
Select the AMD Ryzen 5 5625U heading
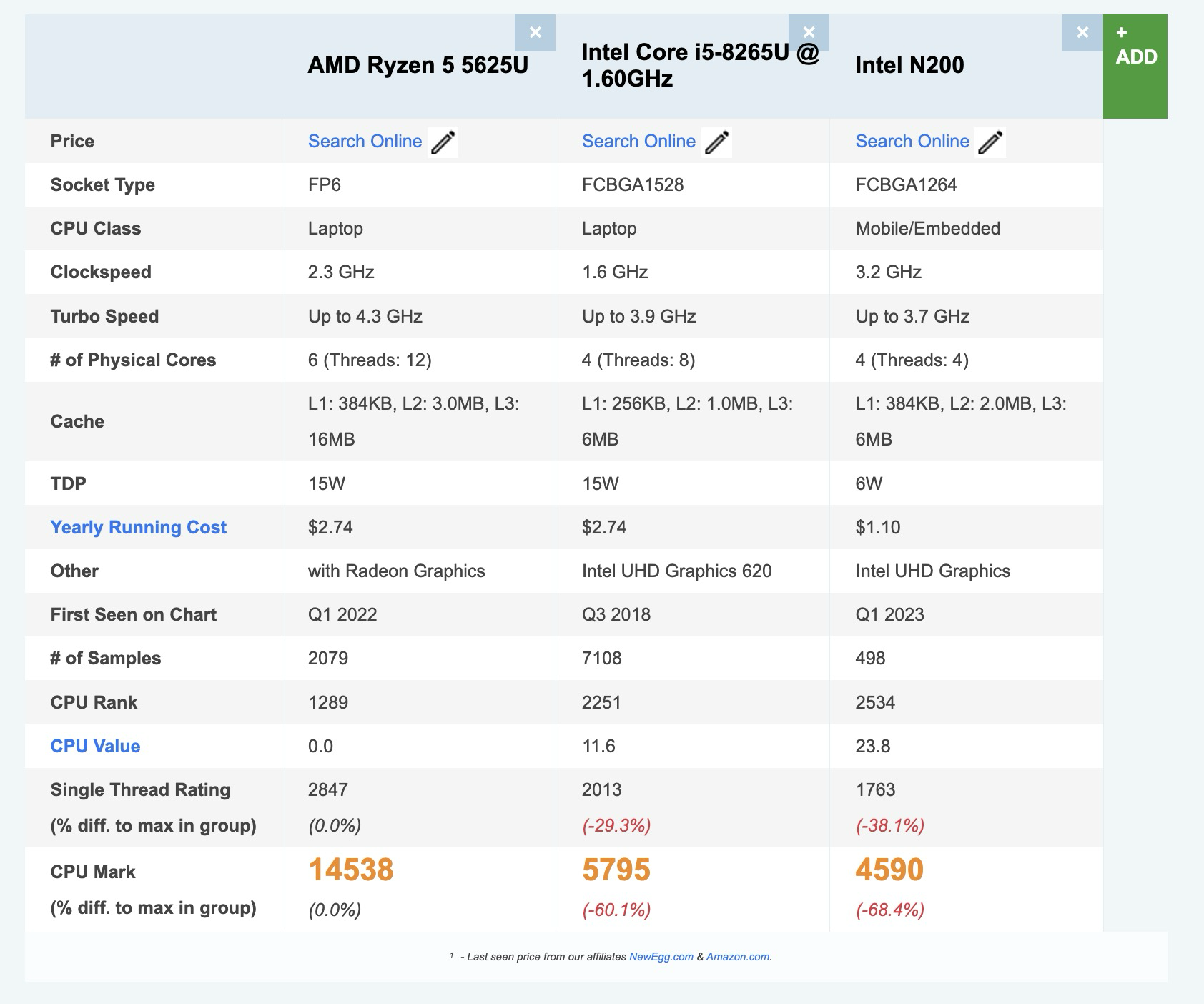click(418, 65)
